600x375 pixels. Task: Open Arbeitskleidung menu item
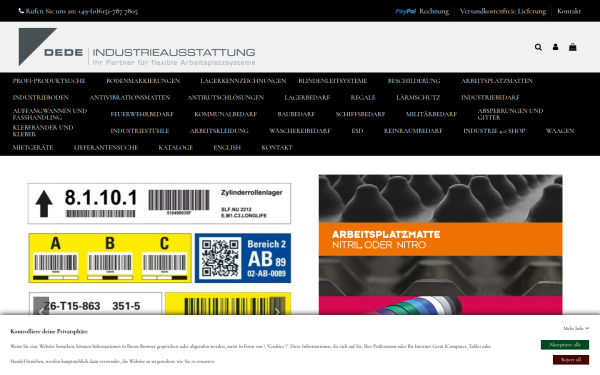tap(219, 131)
